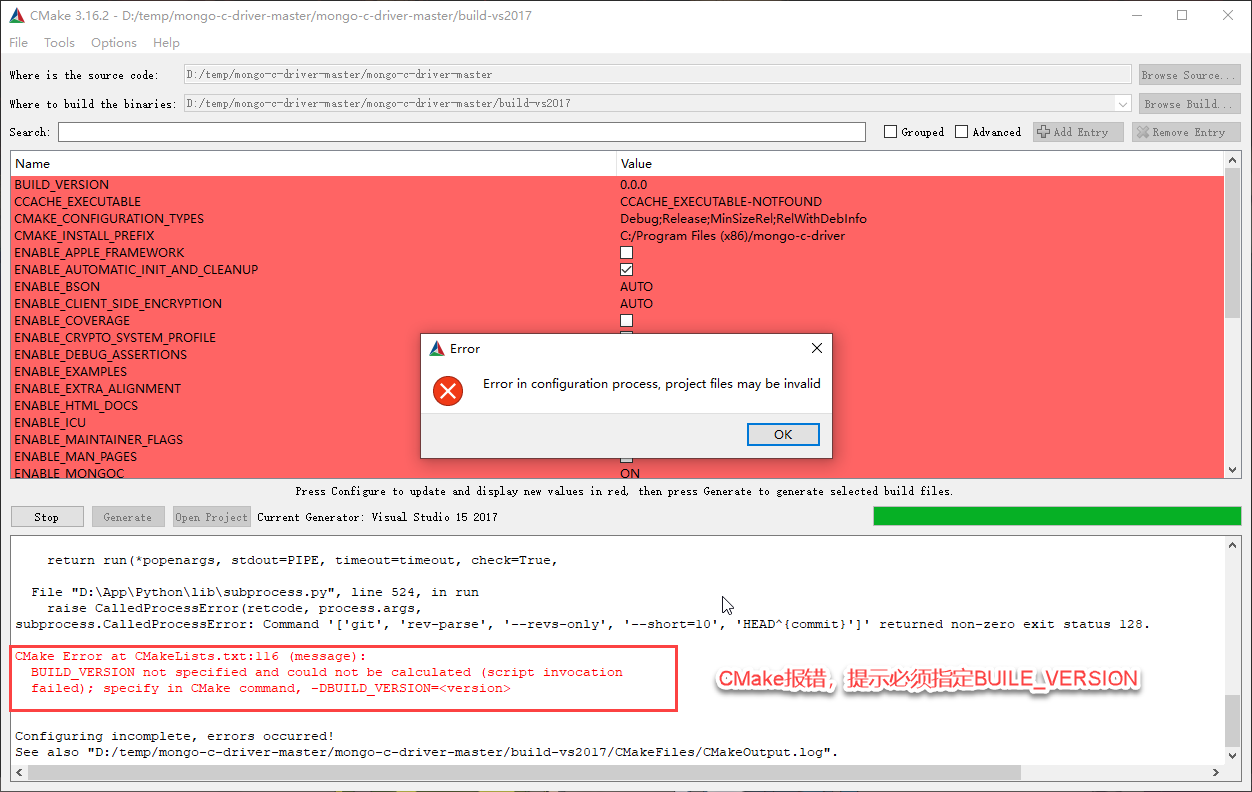This screenshot has height=792, width=1252.
Task: Select the ENABLE_EXAMPLES entry
Action: 71,372
